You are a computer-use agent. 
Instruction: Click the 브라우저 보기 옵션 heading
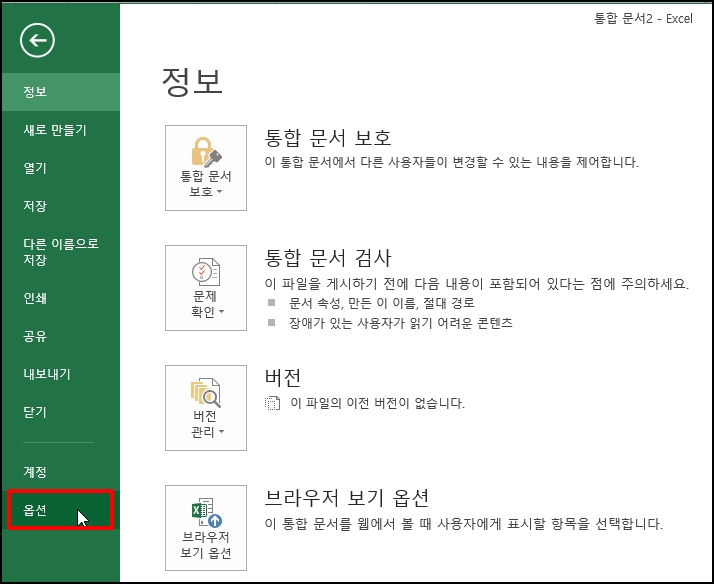click(x=347, y=498)
